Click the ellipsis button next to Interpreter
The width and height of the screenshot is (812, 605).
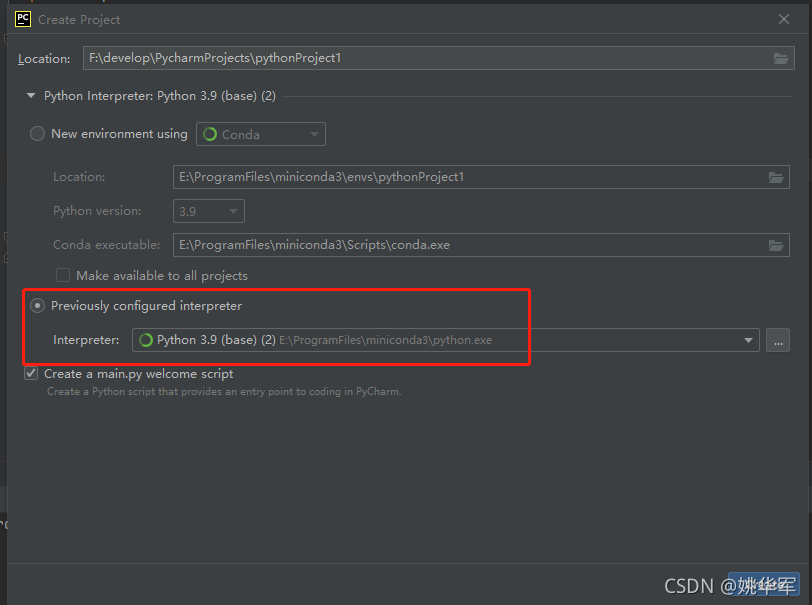coord(778,340)
